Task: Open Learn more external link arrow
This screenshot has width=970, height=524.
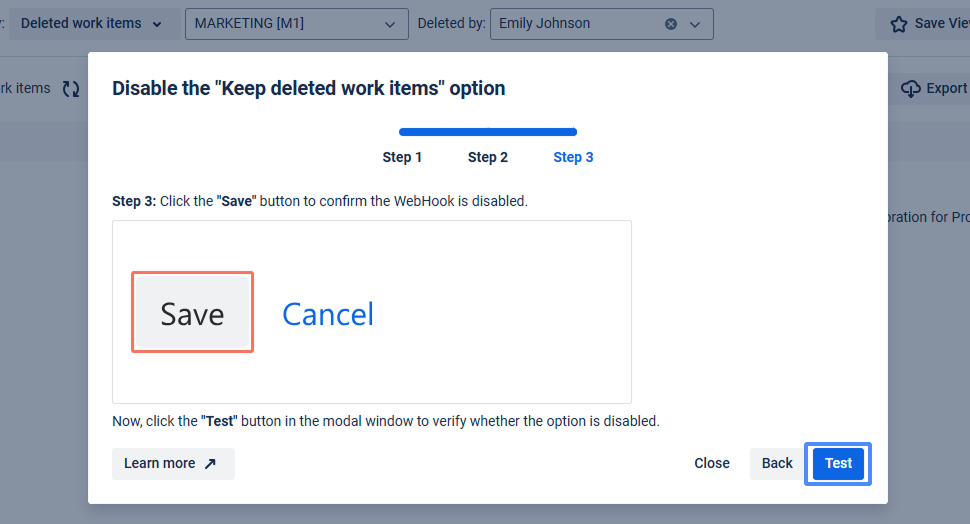Action: tap(210, 464)
